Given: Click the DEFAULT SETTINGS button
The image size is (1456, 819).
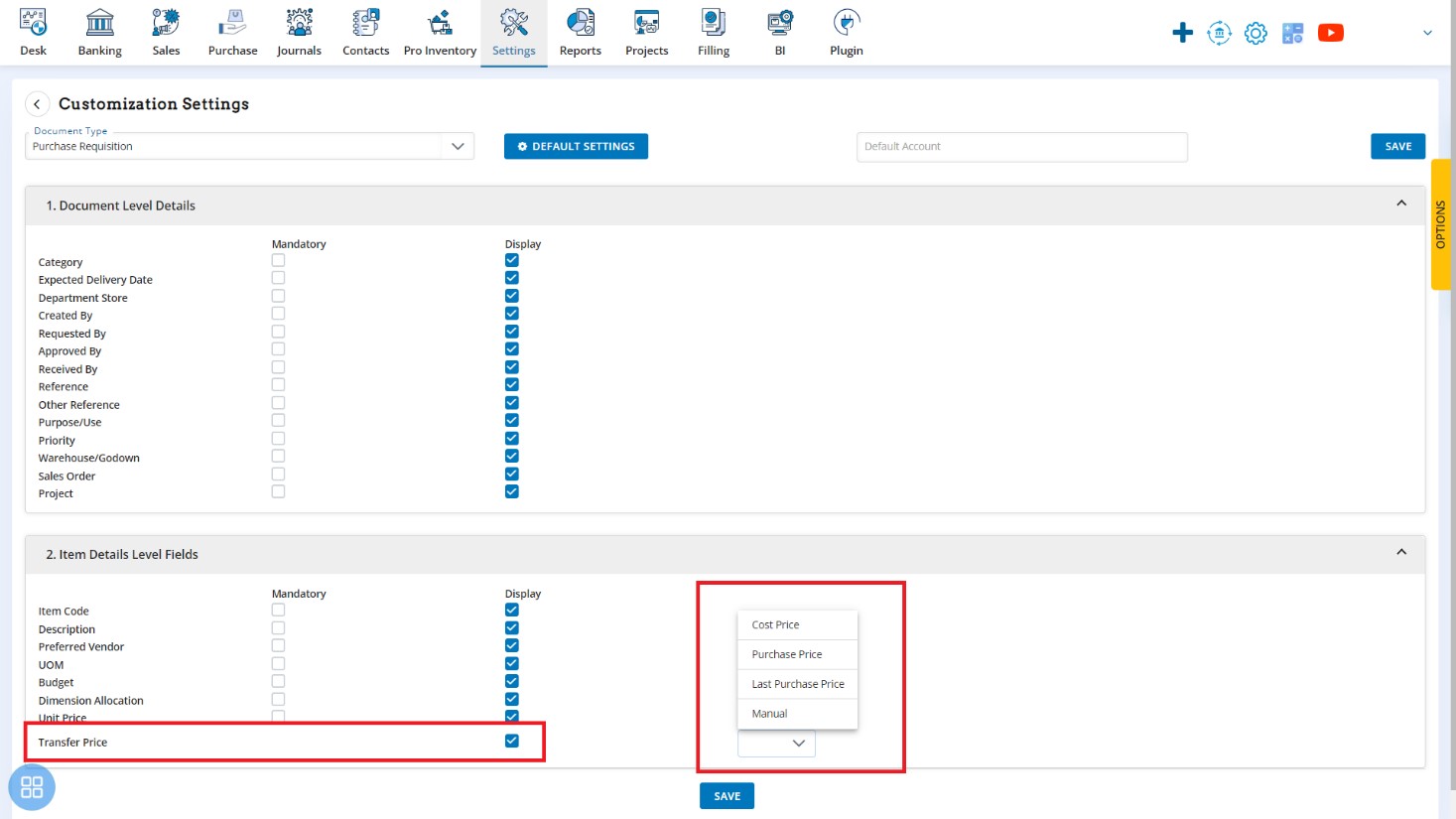Looking at the screenshot, I should (576, 146).
